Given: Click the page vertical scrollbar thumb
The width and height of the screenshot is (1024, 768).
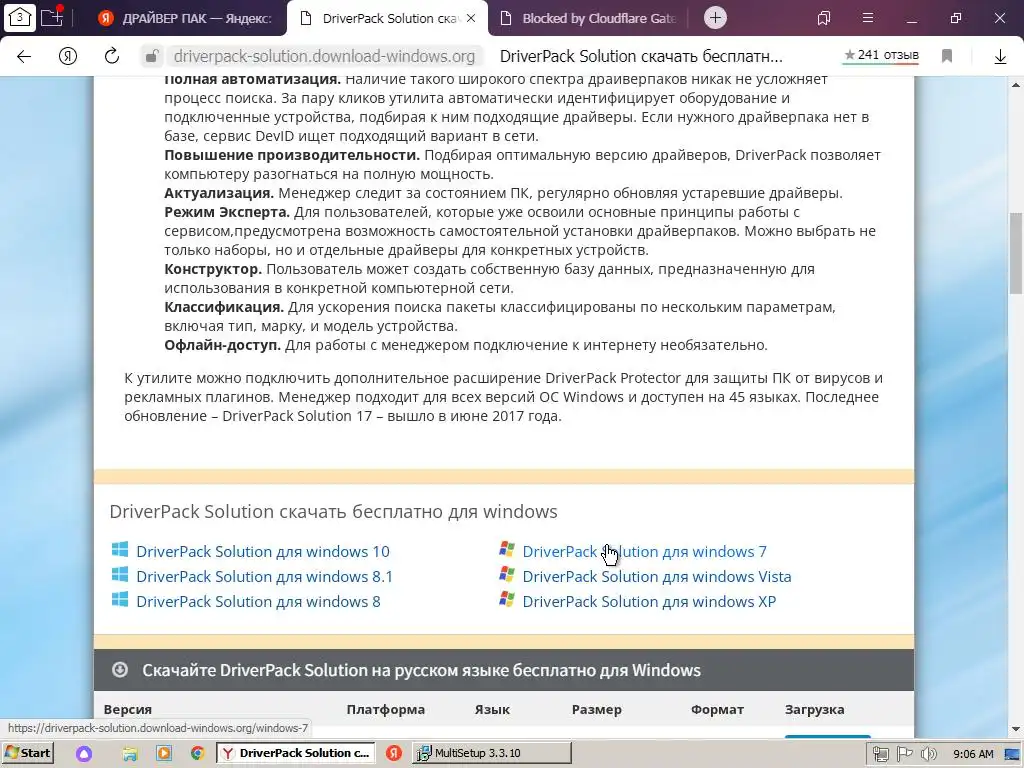Looking at the screenshot, I should tap(1016, 253).
